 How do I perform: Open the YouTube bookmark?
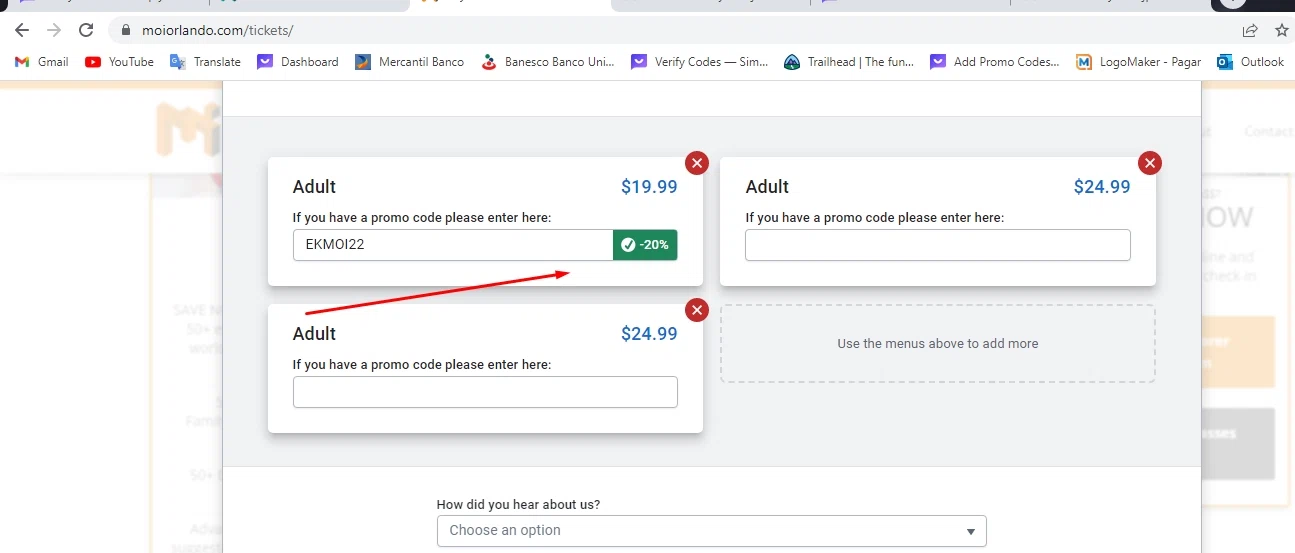coord(120,62)
